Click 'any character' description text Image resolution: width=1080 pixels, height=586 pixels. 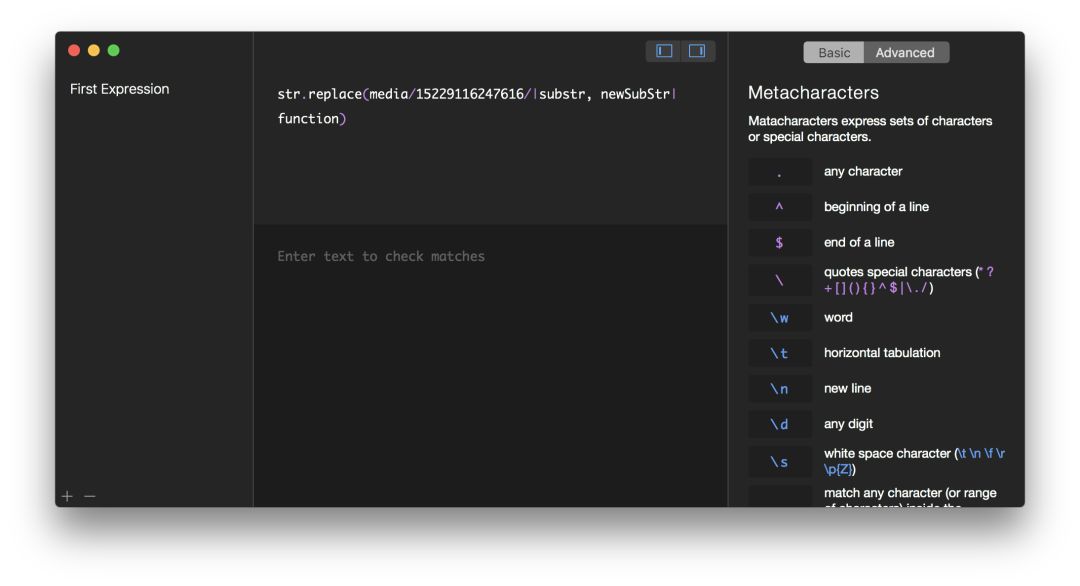(x=862, y=171)
